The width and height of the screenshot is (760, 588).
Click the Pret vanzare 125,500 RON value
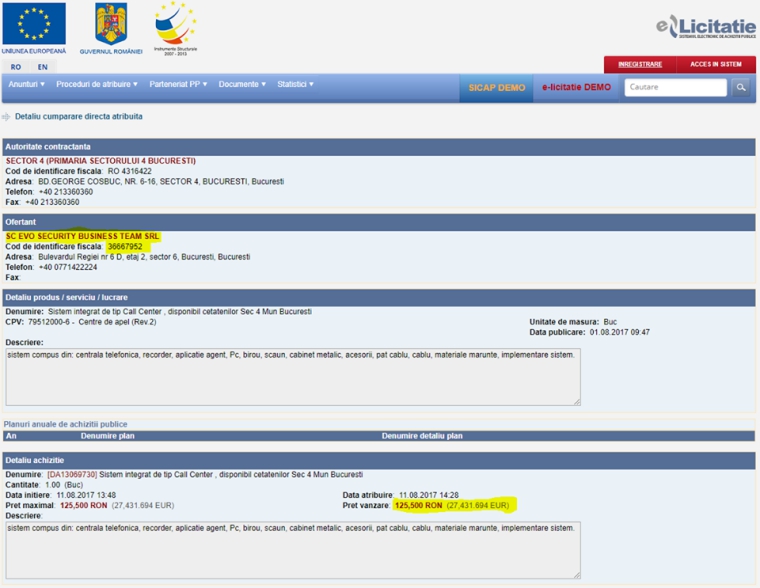418,506
